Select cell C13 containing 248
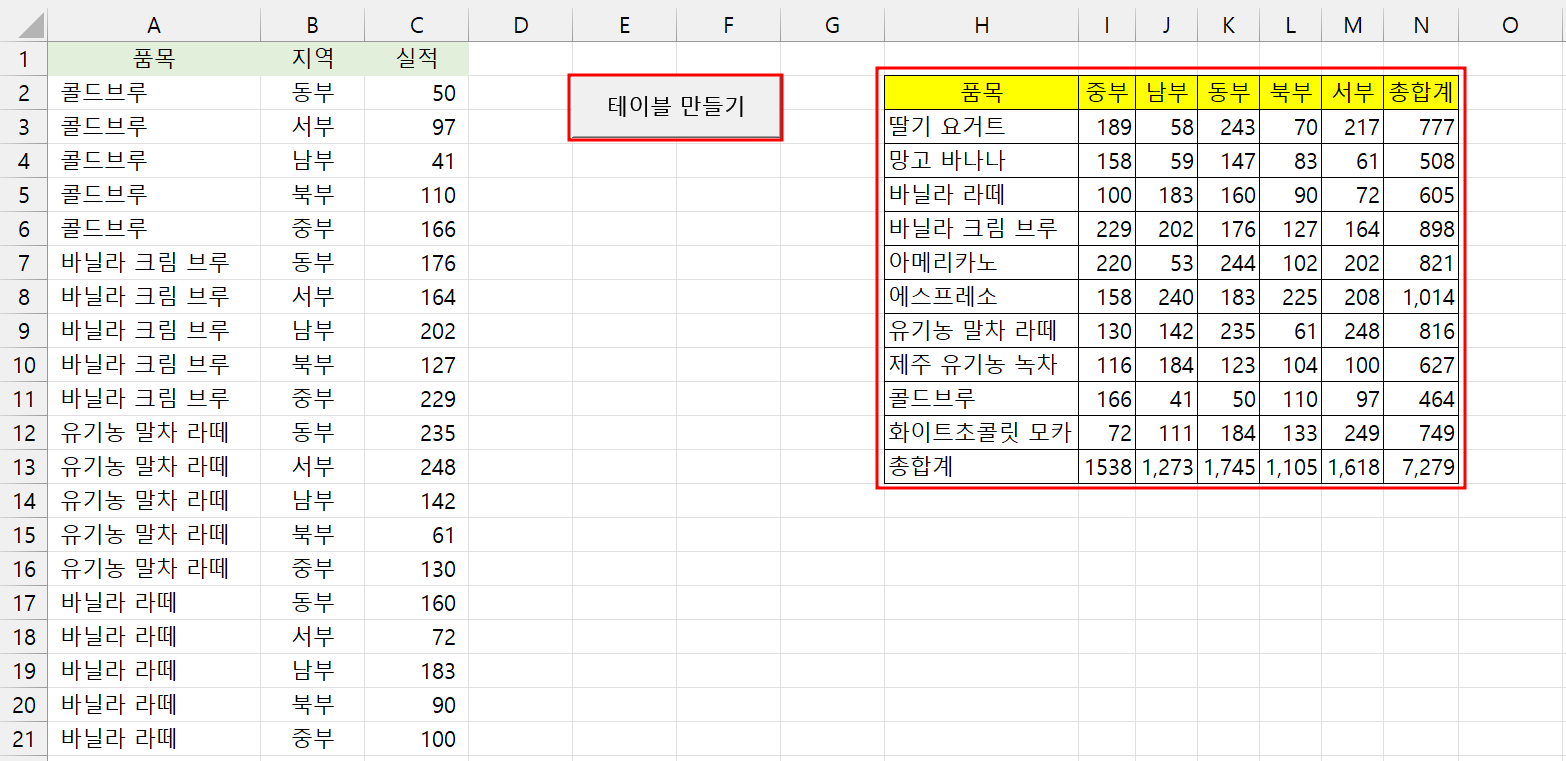1566x761 pixels. click(x=416, y=467)
